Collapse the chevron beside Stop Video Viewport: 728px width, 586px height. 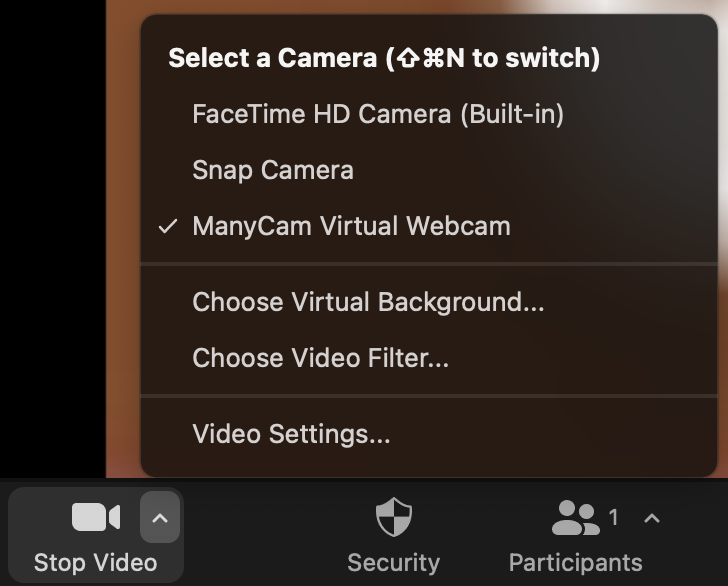tap(160, 517)
